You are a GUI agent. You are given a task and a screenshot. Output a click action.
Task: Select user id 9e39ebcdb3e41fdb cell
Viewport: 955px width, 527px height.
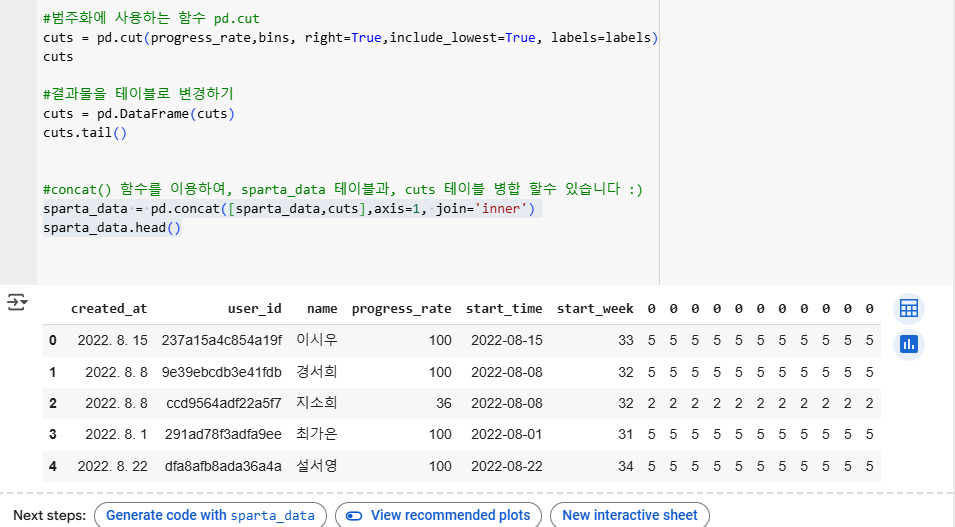(222, 372)
